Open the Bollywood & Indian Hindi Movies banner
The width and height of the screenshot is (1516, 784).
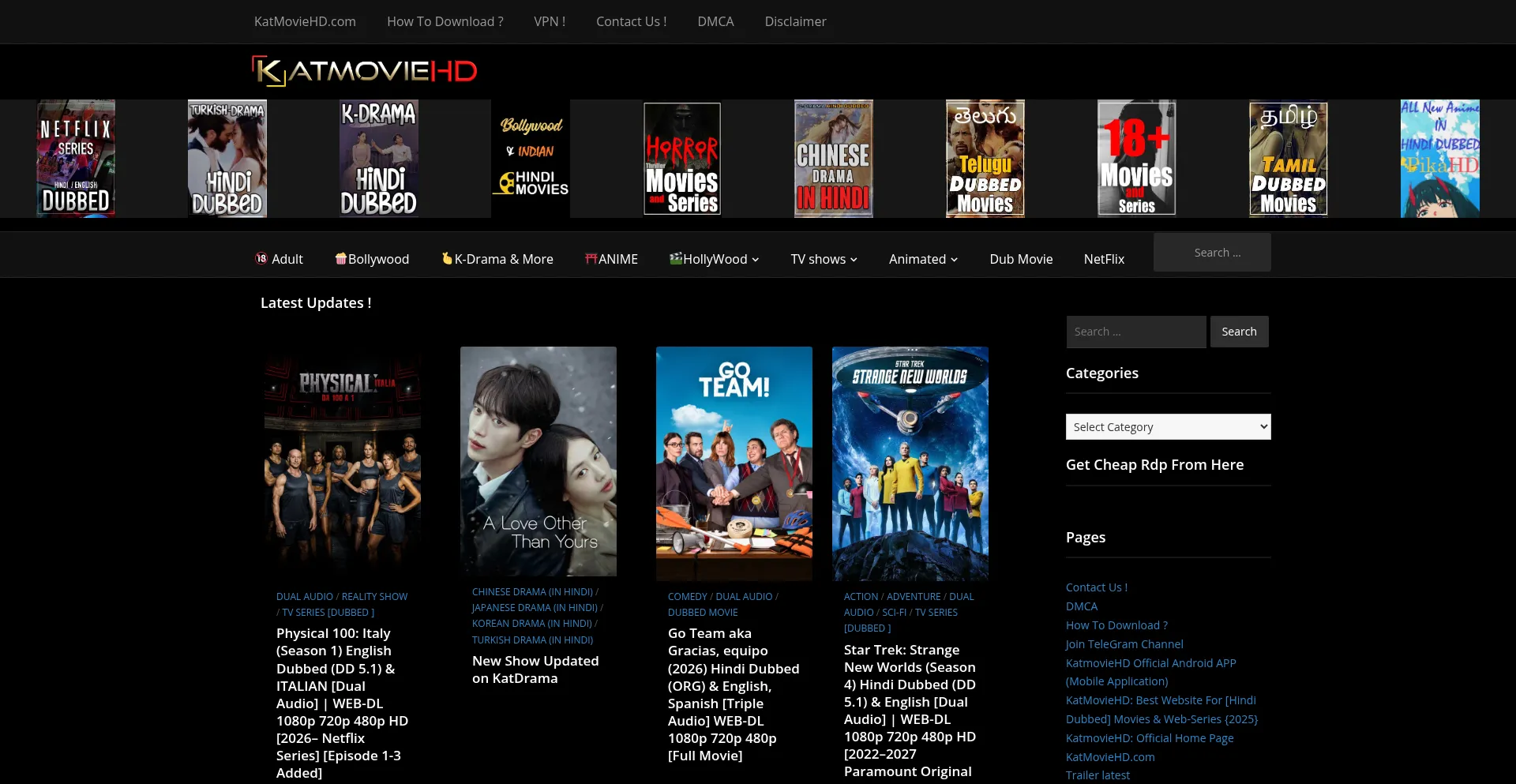click(531, 159)
